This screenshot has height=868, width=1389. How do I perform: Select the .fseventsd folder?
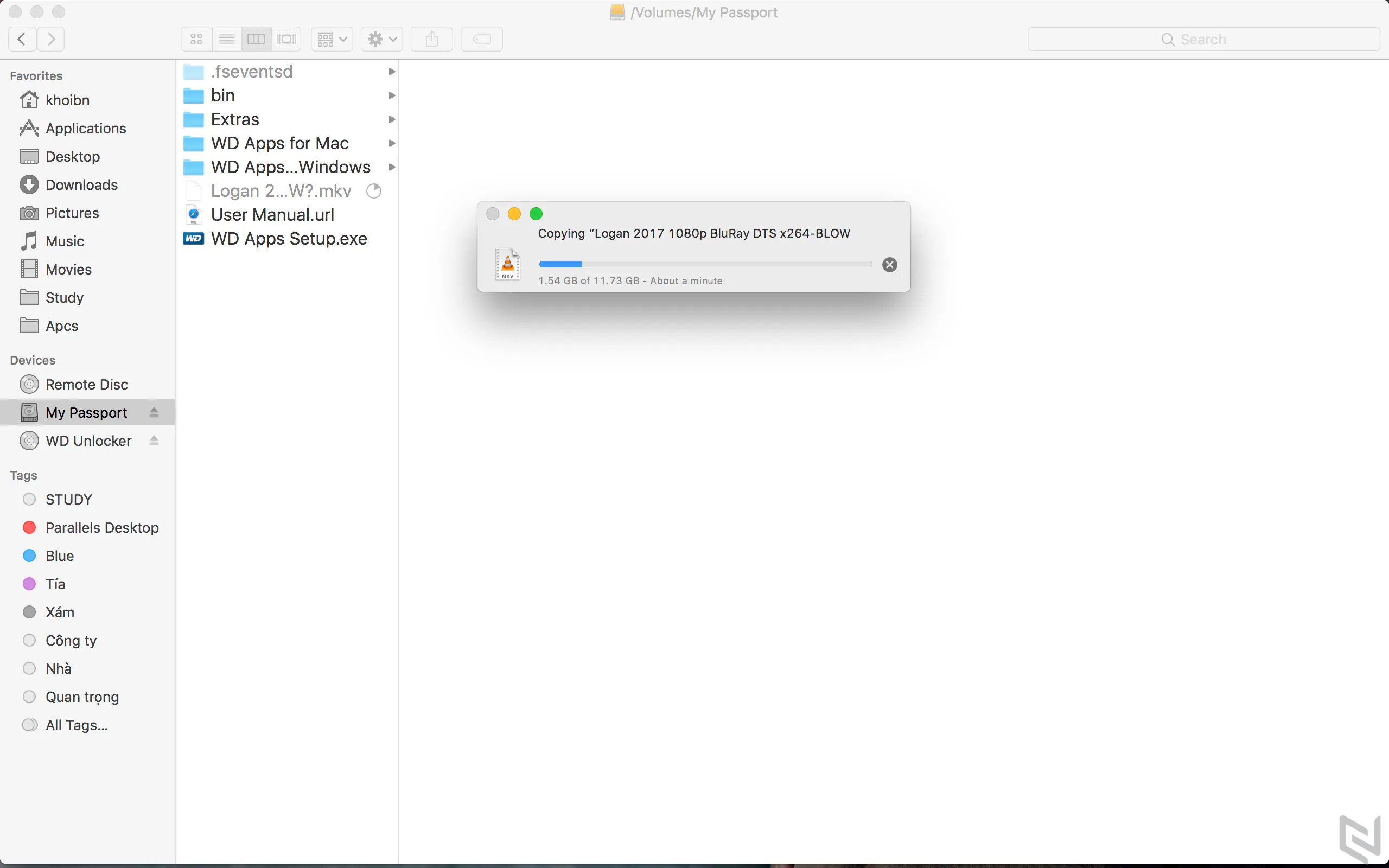click(x=287, y=71)
